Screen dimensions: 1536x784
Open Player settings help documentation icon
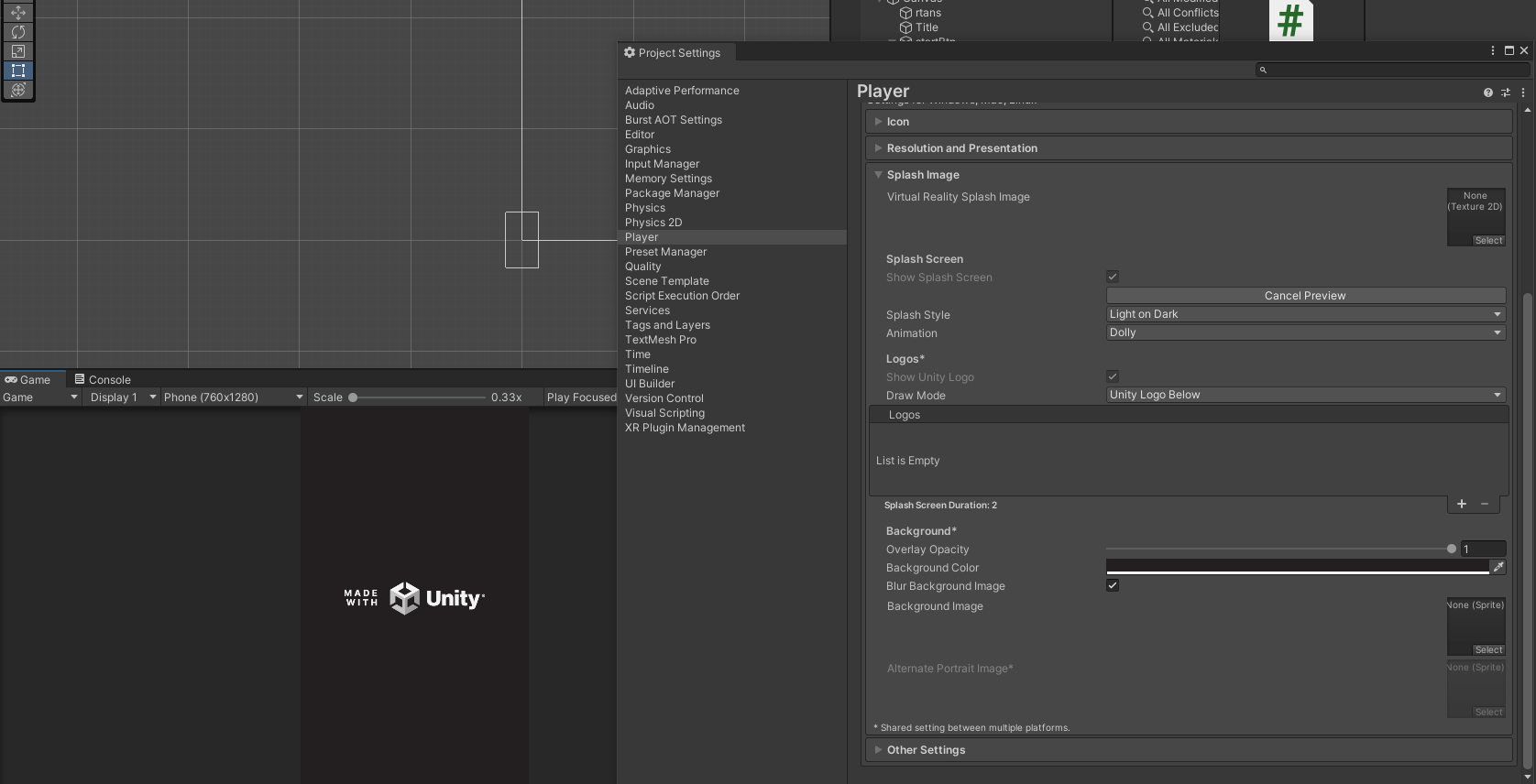pos(1488,93)
